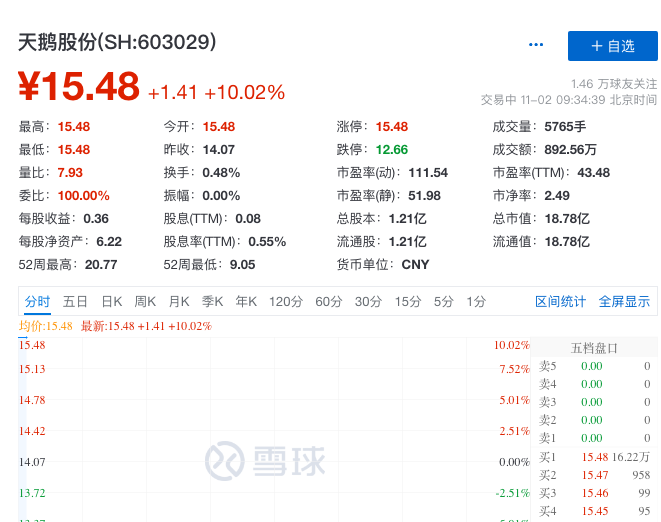This screenshot has width=661, height=522.
Task: Select the 买2 row priced 15.47
Action: [594, 475]
